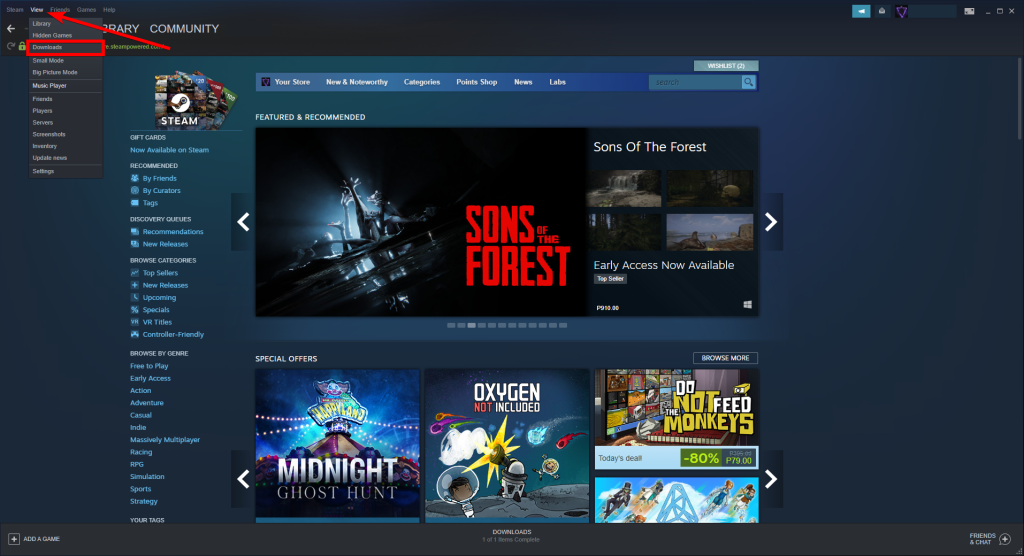The height and width of the screenshot is (556, 1024).
Task: View the beach screenshot thumbnail
Action: [x=710, y=232]
